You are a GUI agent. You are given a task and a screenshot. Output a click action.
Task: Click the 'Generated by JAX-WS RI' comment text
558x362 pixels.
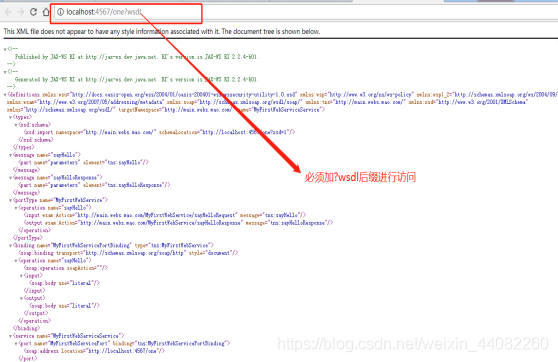tap(137, 79)
